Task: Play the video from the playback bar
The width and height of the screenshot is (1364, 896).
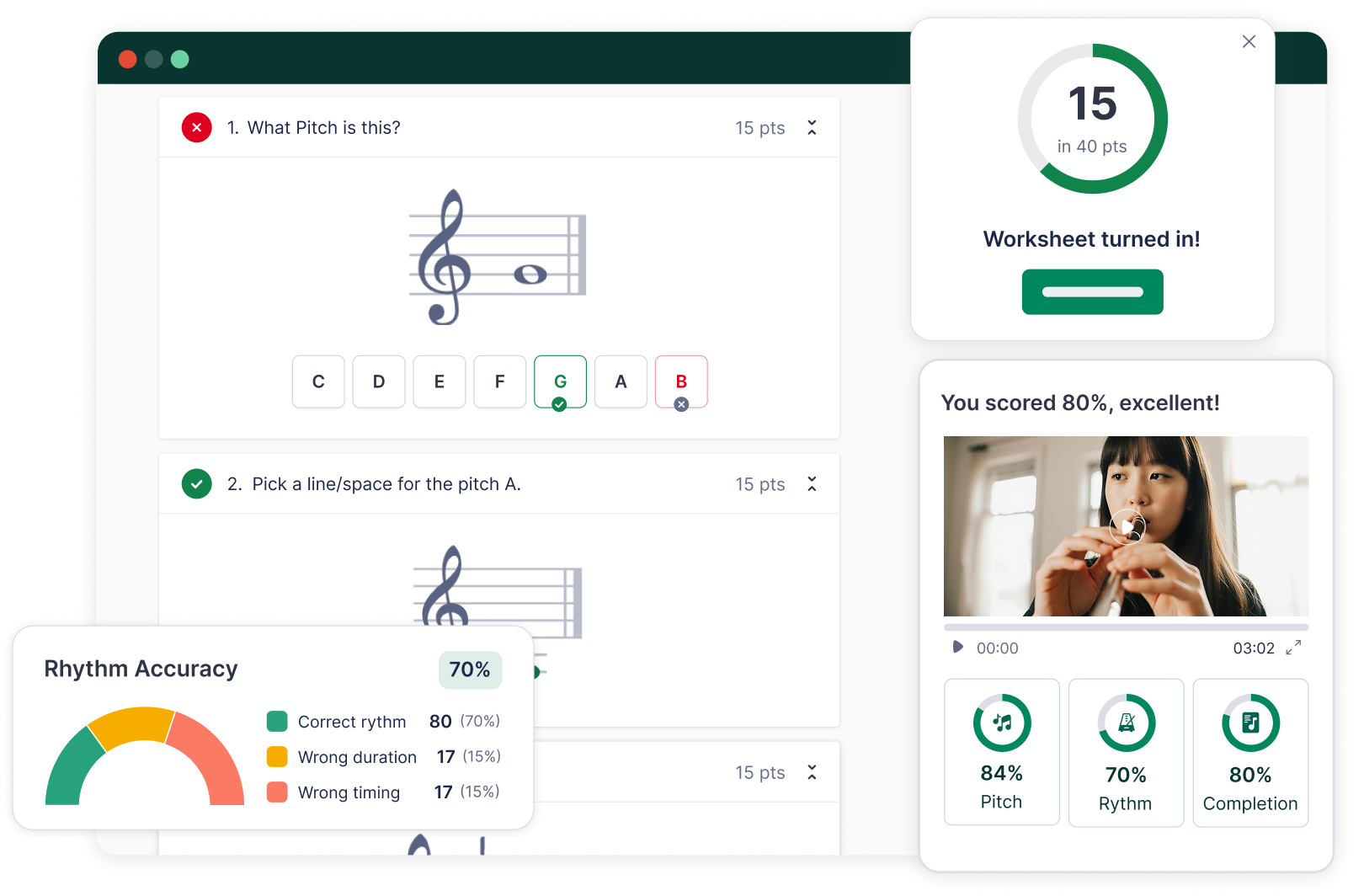Action: pyautogui.click(x=957, y=647)
